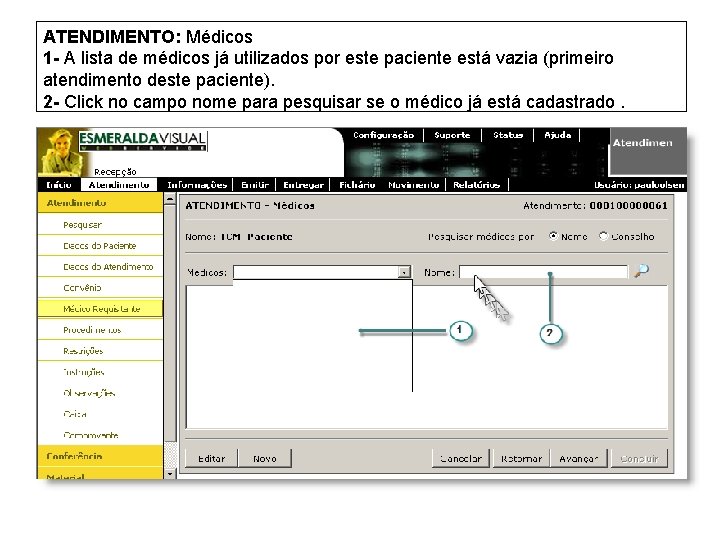Click the magnifier search icon beside Nome
720x540 pixels.
click(x=641, y=271)
